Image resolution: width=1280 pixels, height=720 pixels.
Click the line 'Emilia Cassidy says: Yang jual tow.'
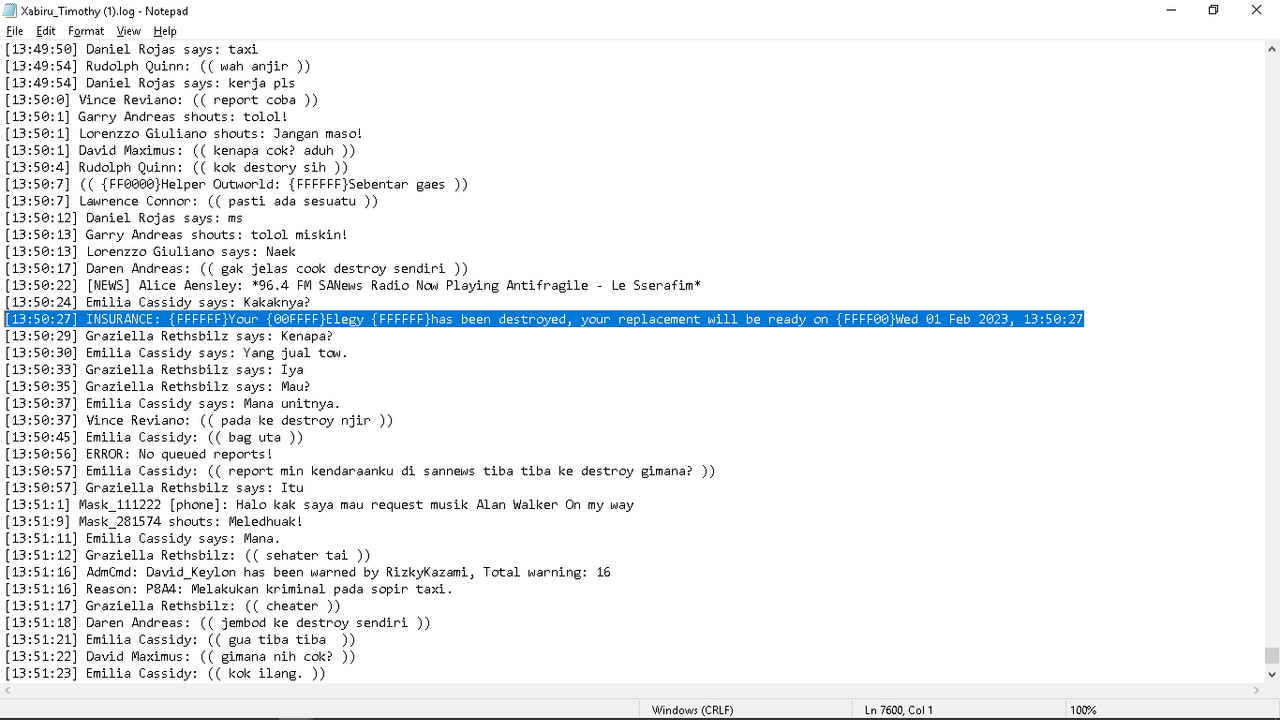[x=176, y=353]
